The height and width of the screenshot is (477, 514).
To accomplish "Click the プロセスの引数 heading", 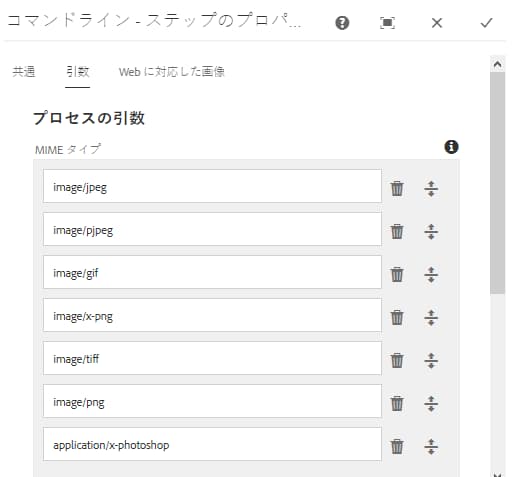I will pyautogui.click(x=89, y=118).
